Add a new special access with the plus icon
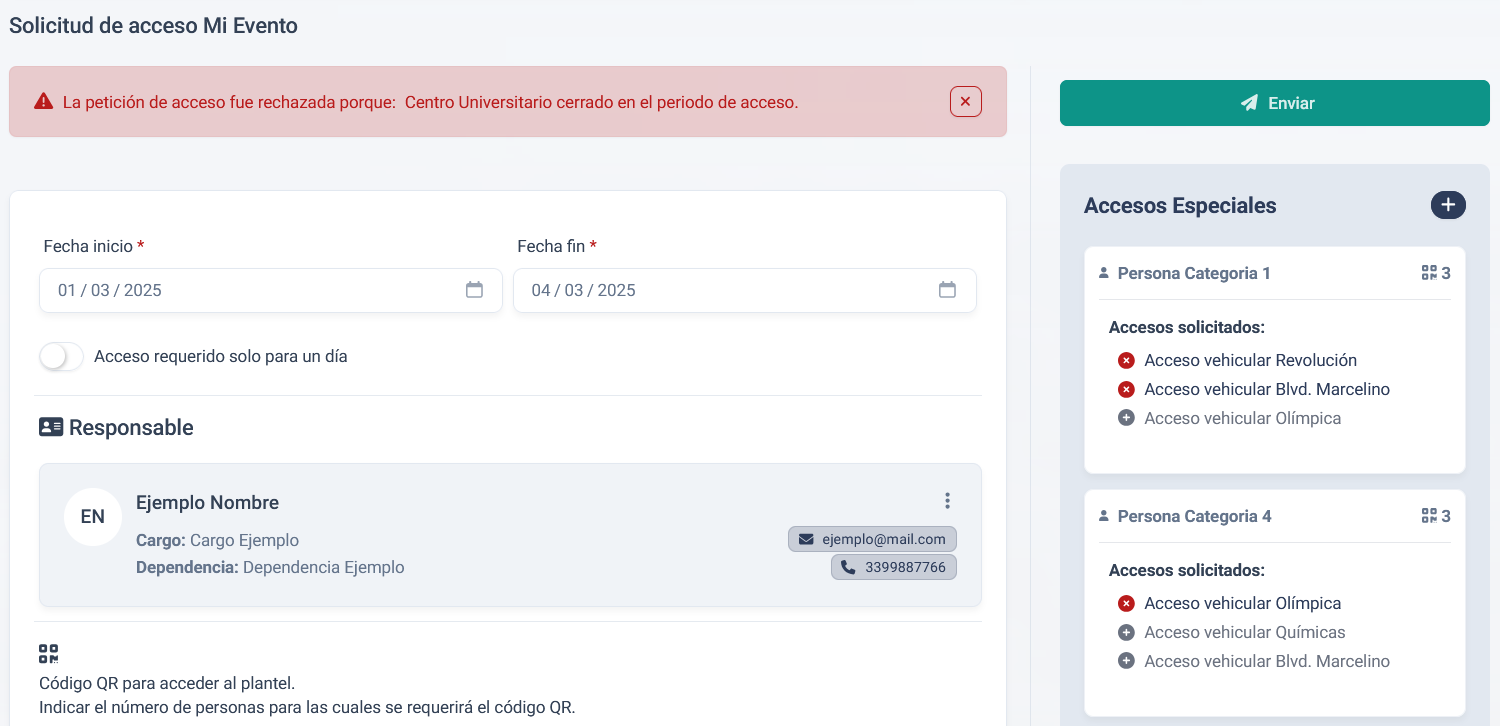The height and width of the screenshot is (726, 1500). point(1448,204)
